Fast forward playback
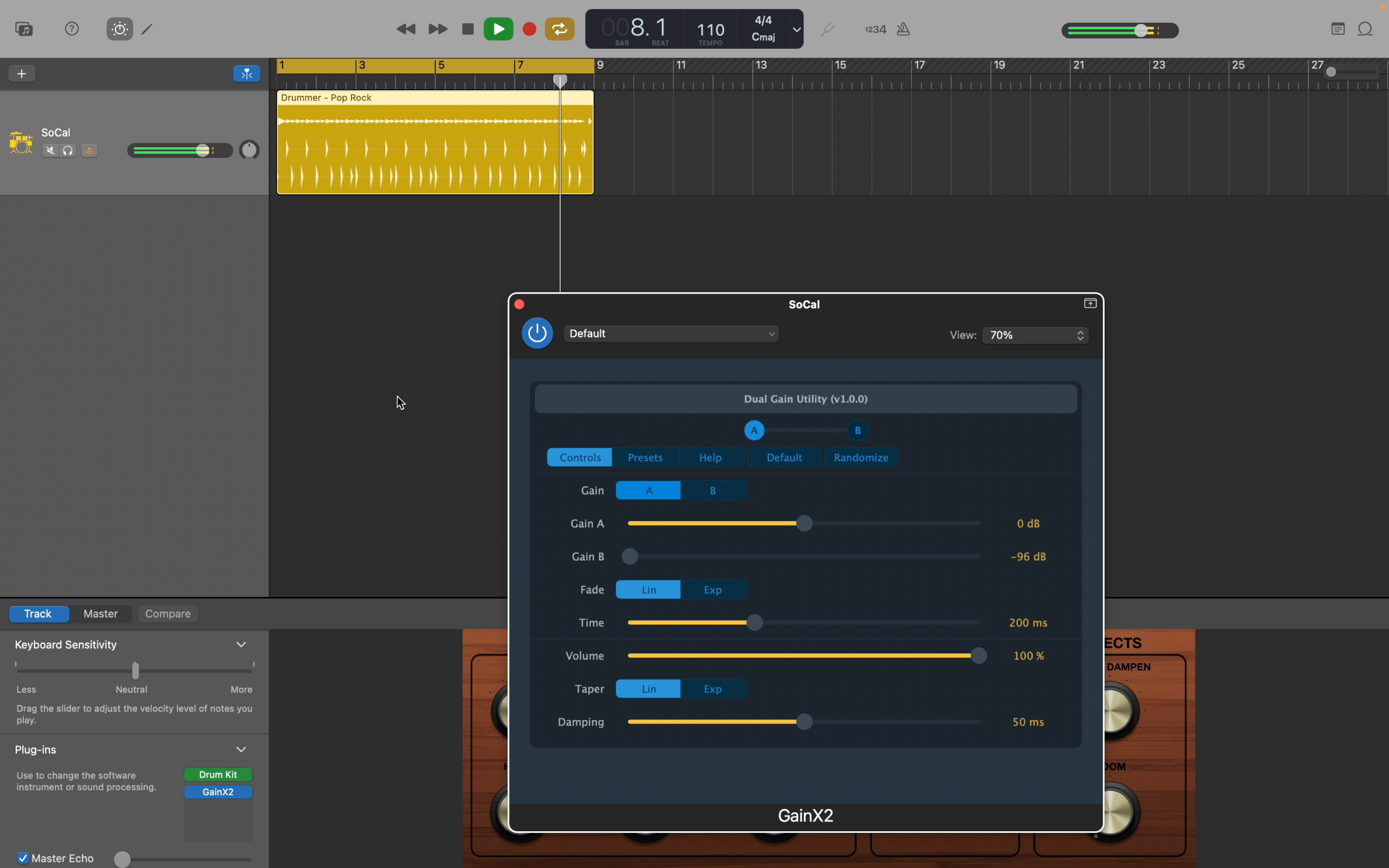Image resolution: width=1389 pixels, height=868 pixels. coord(438,29)
